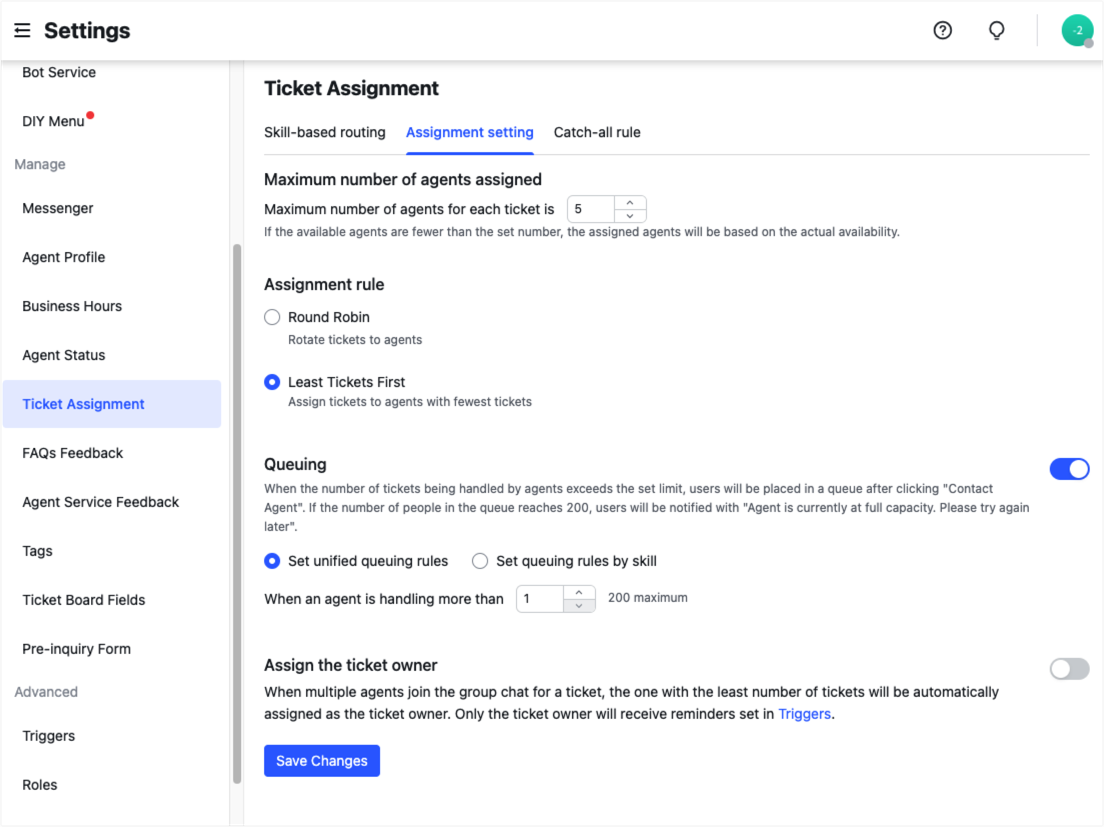
Task: Open the Catch-all rule tab
Action: click(x=597, y=132)
